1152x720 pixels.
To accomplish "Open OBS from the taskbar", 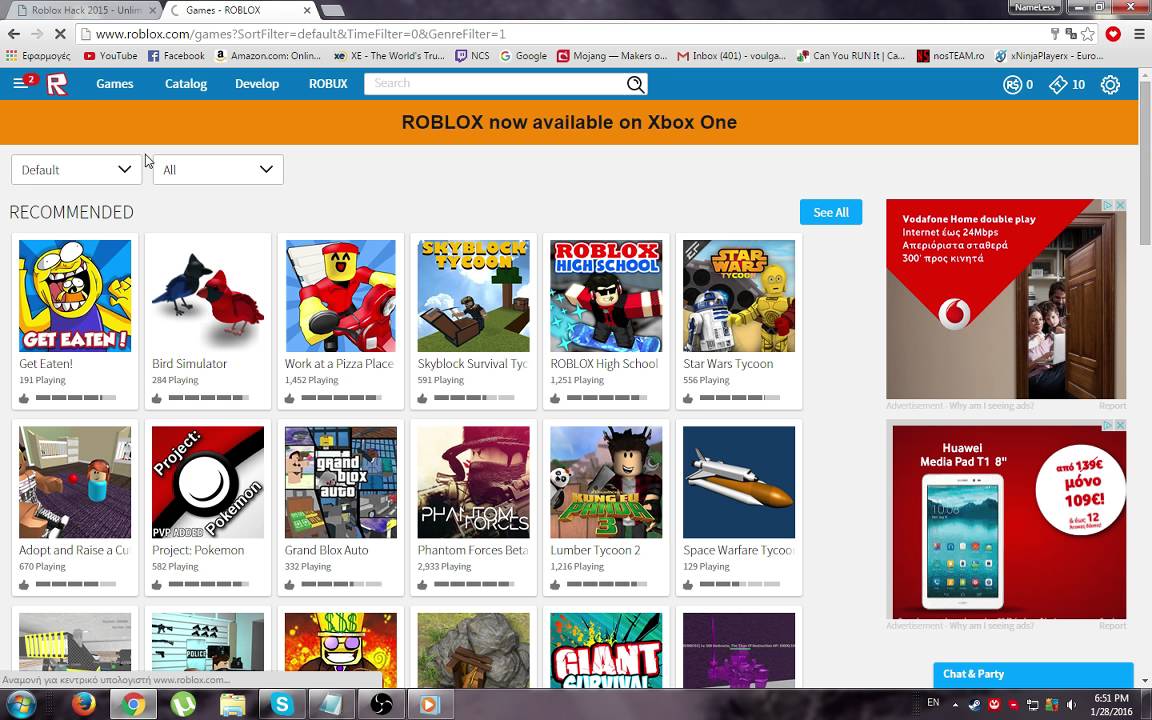I will [381, 705].
